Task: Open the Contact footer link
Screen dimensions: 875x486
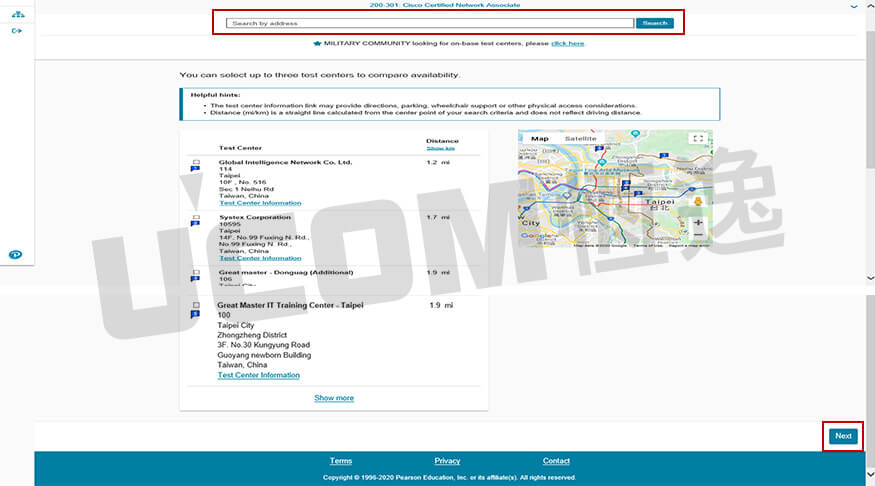Action: click(x=556, y=461)
